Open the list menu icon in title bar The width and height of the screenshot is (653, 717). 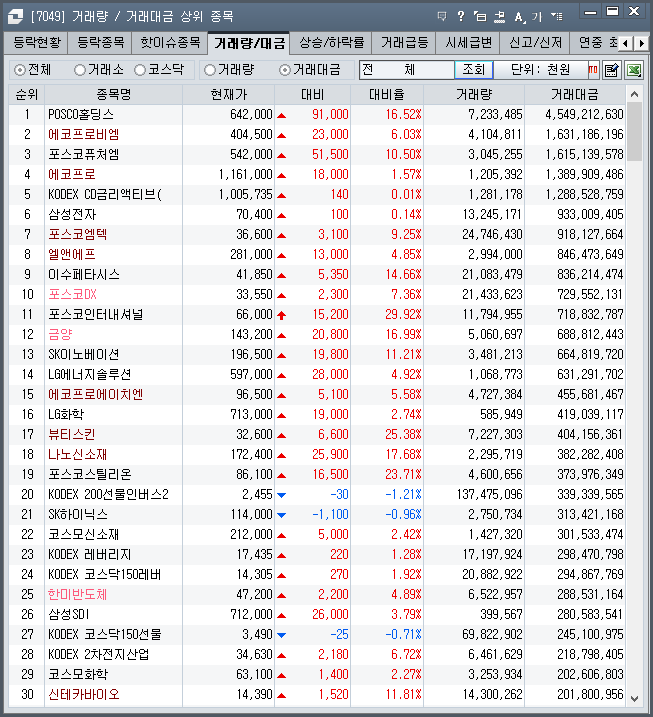pyautogui.click(x=557, y=16)
